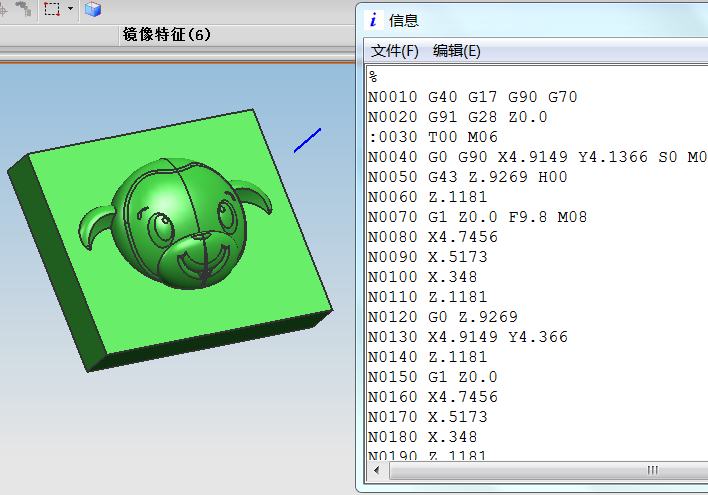The height and width of the screenshot is (495, 708).
Task: Select line N0050 G43 Z.9269 H00
Action: click(x=467, y=177)
